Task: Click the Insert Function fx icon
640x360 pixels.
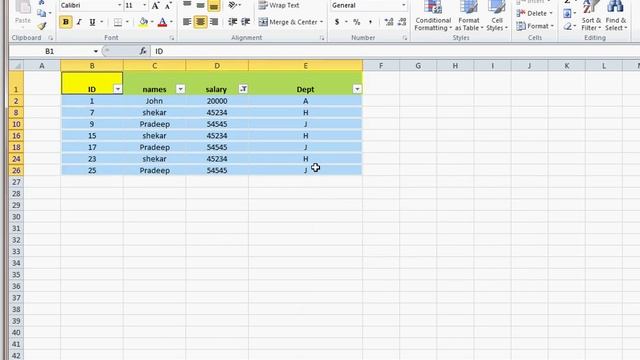Action: pyautogui.click(x=143, y=51)
